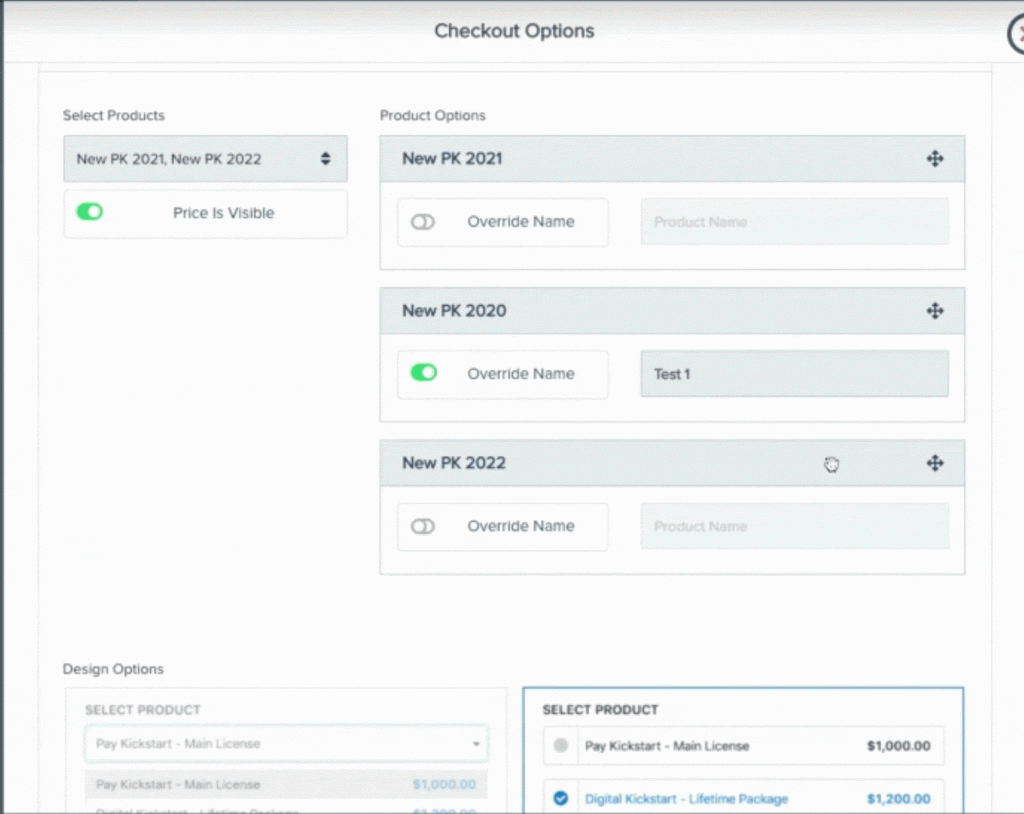1024x814 pixels.
Task: Click the blue checkmark beside Digital Kickstart package
Action: 561,798
